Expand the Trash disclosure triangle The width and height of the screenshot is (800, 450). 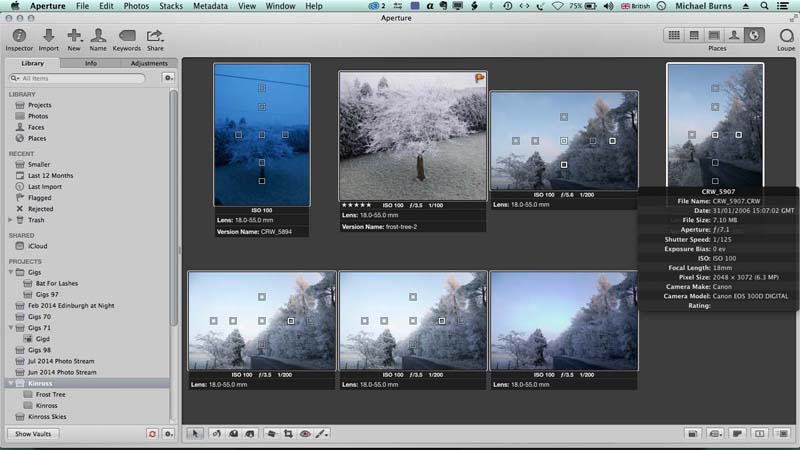click(10, 220)
